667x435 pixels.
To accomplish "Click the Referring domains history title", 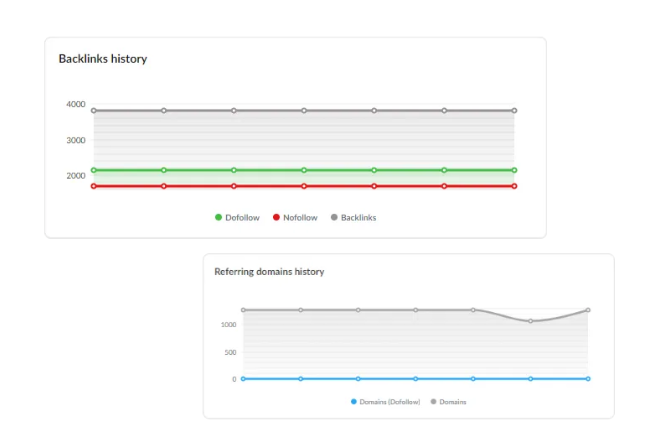I will point(269,272).
